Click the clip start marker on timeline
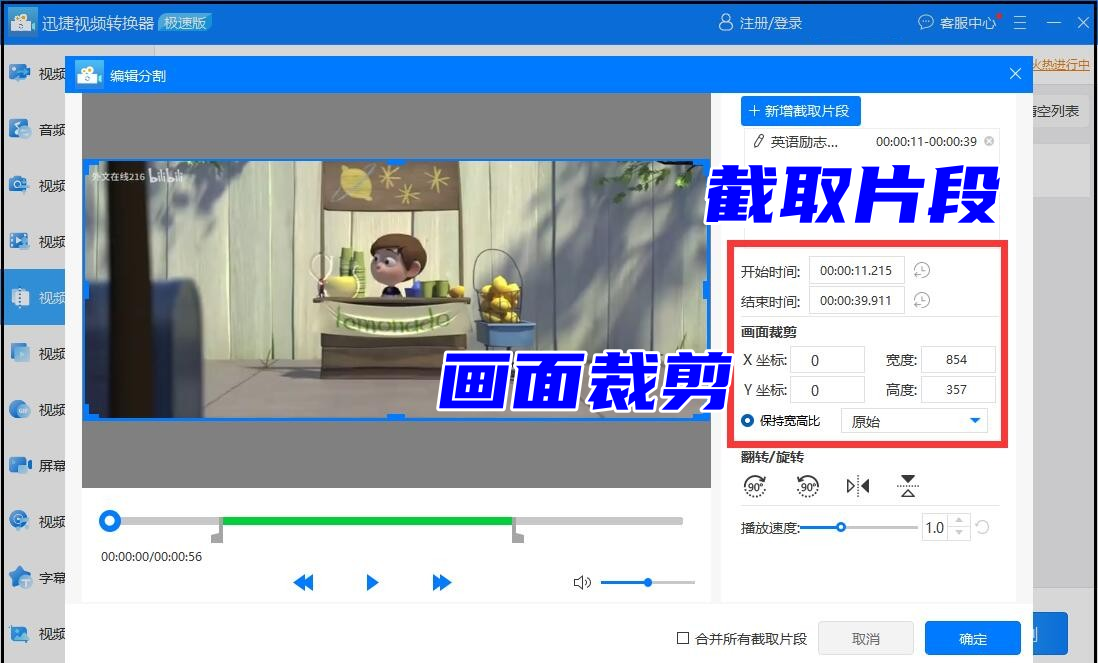 [x=217, y=532]
